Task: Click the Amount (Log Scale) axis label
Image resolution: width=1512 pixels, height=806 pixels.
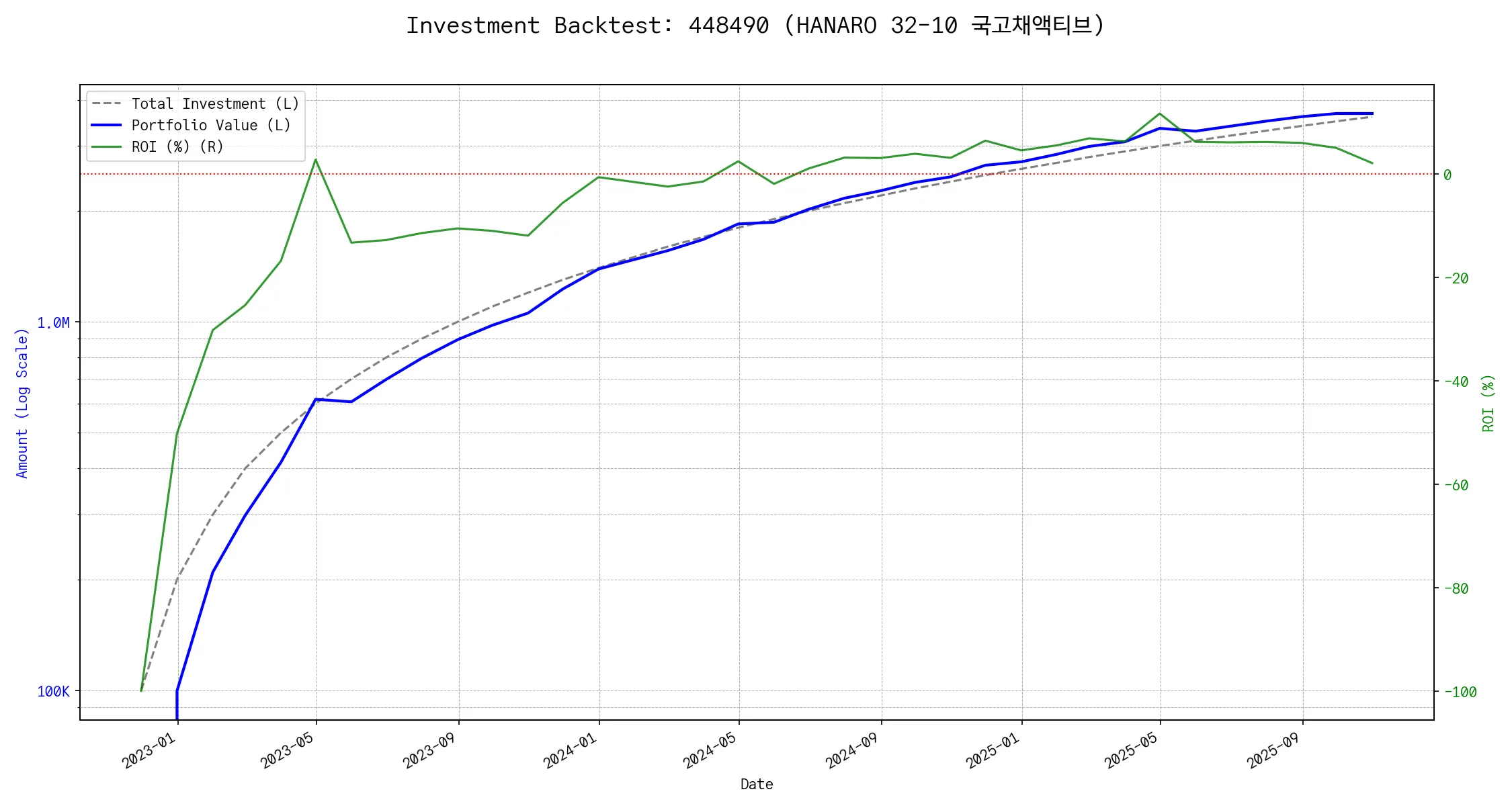Action: click(22, 403)
